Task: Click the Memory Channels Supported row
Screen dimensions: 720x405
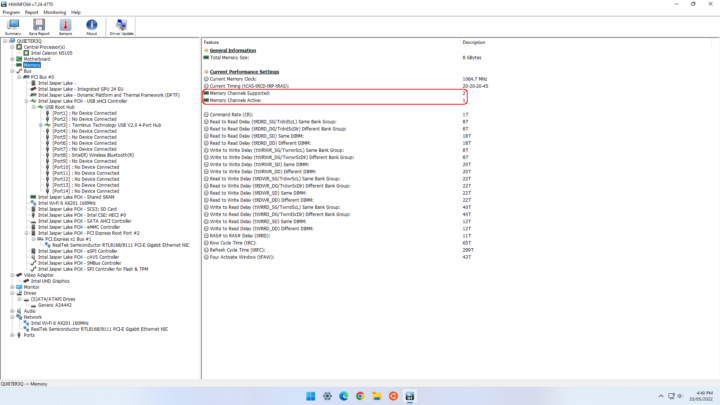Action: click(x=334, y=93)
